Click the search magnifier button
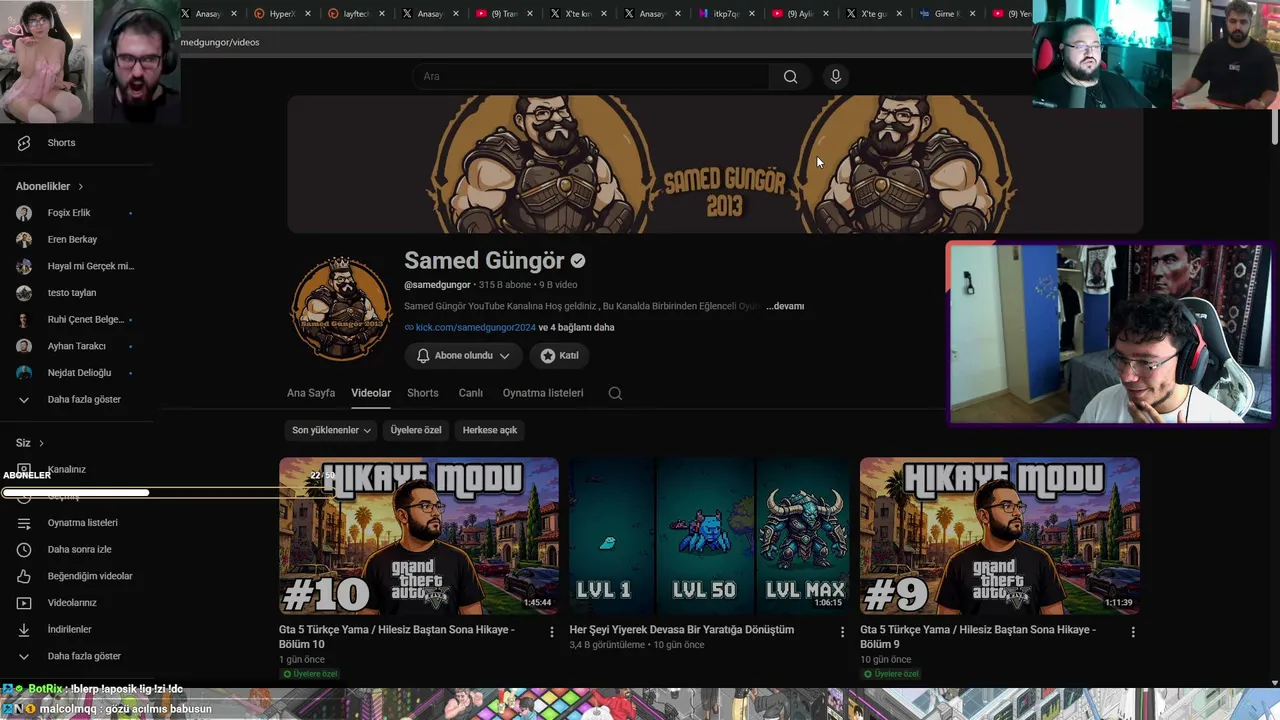The width and height of the screenshot is (1280, 720). [790, 77]
